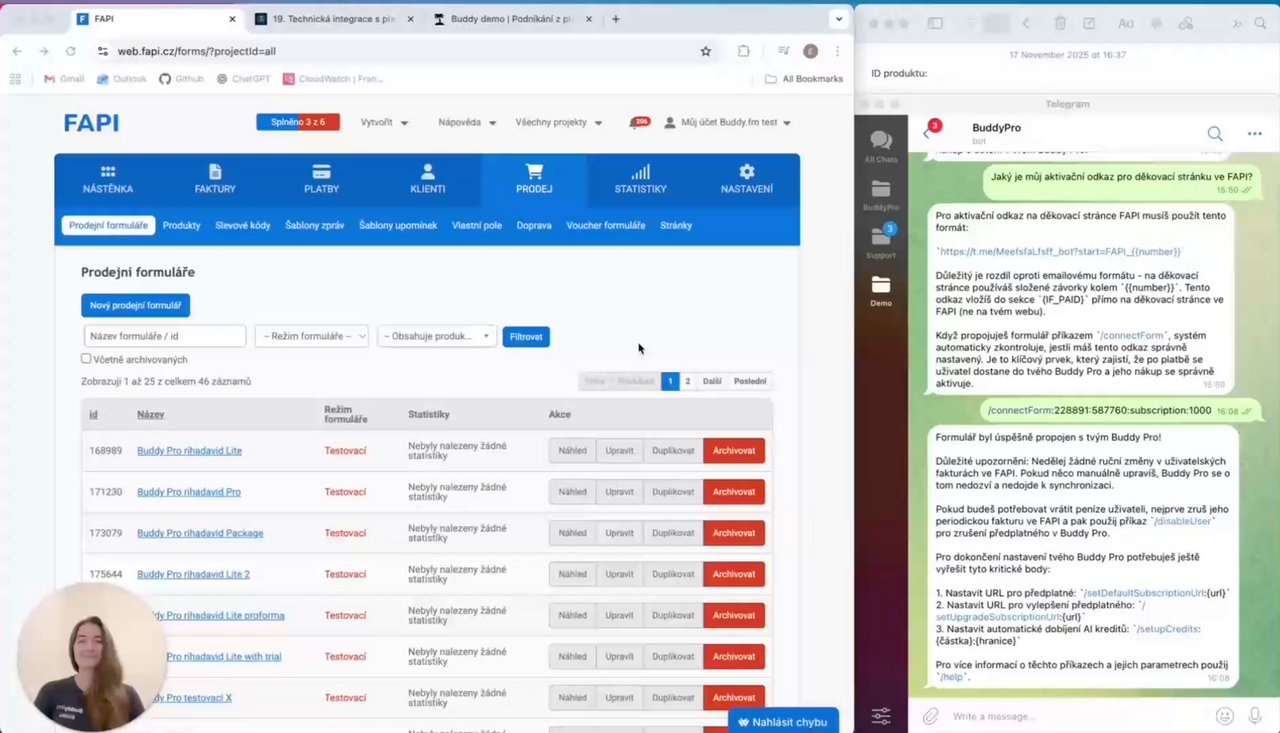Viewport: 1280px width, 733px height.
Task: Open the /help command link in Telegram
Action: 952,677
